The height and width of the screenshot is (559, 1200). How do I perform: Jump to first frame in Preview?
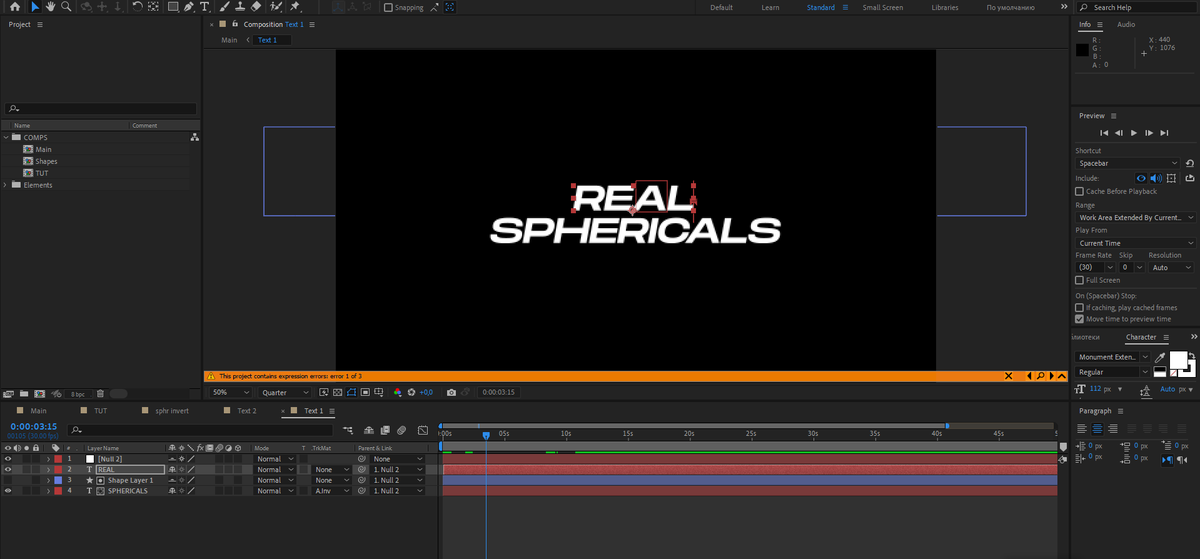click(1104, 132)
